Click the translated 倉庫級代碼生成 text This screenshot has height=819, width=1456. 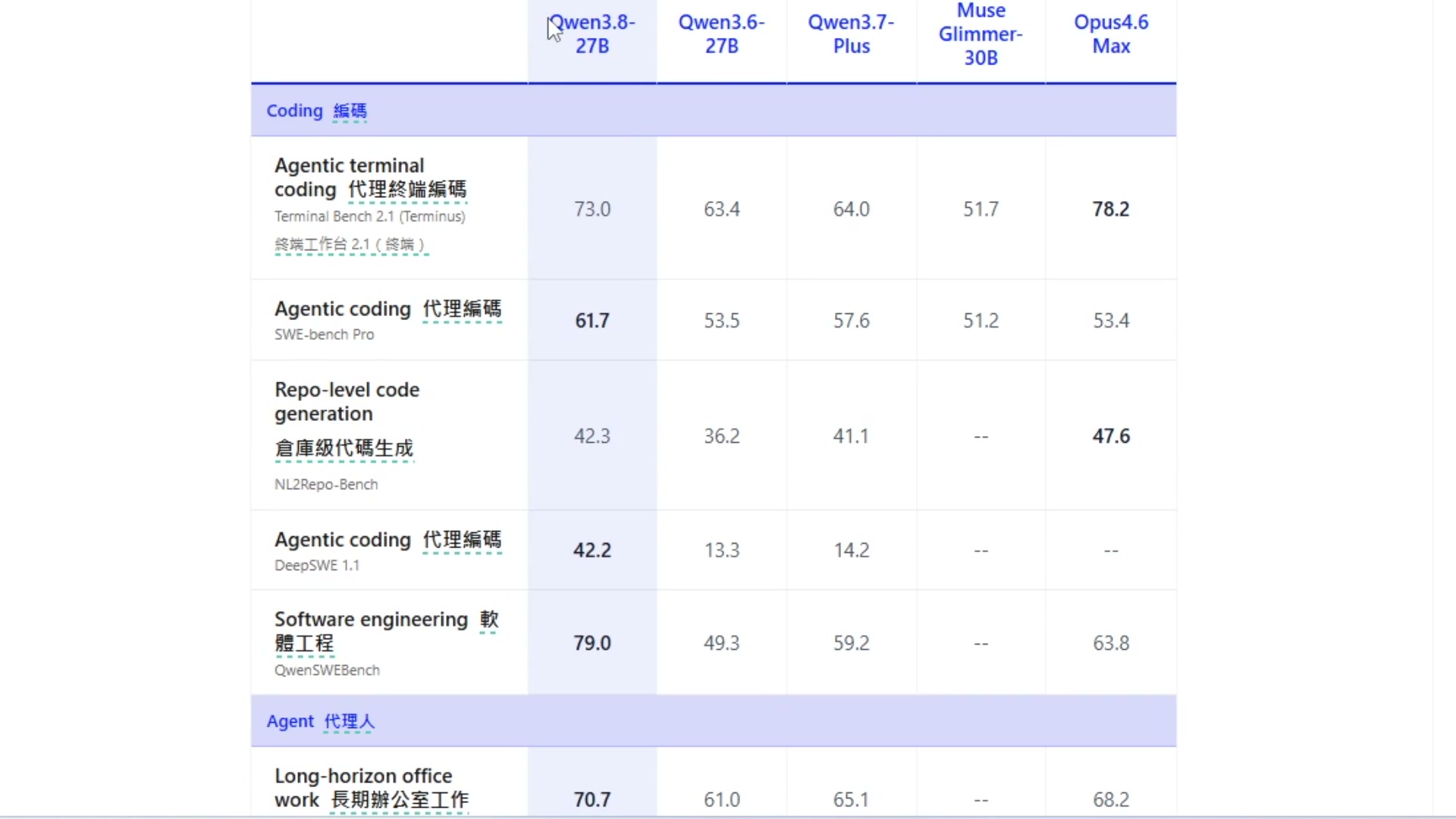click(x=344, y=448)
